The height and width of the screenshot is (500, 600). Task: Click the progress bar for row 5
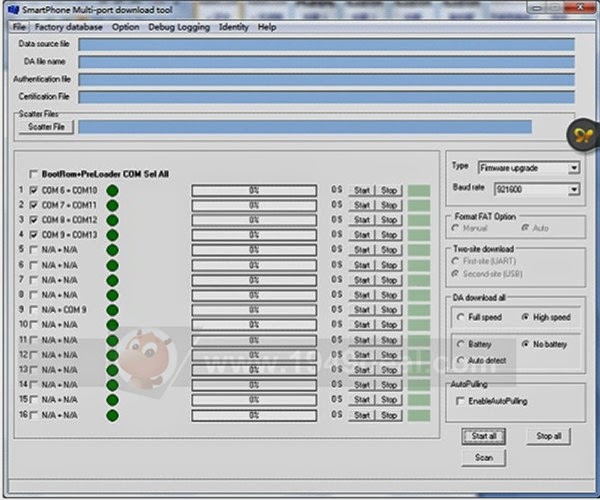pos(254,250)
